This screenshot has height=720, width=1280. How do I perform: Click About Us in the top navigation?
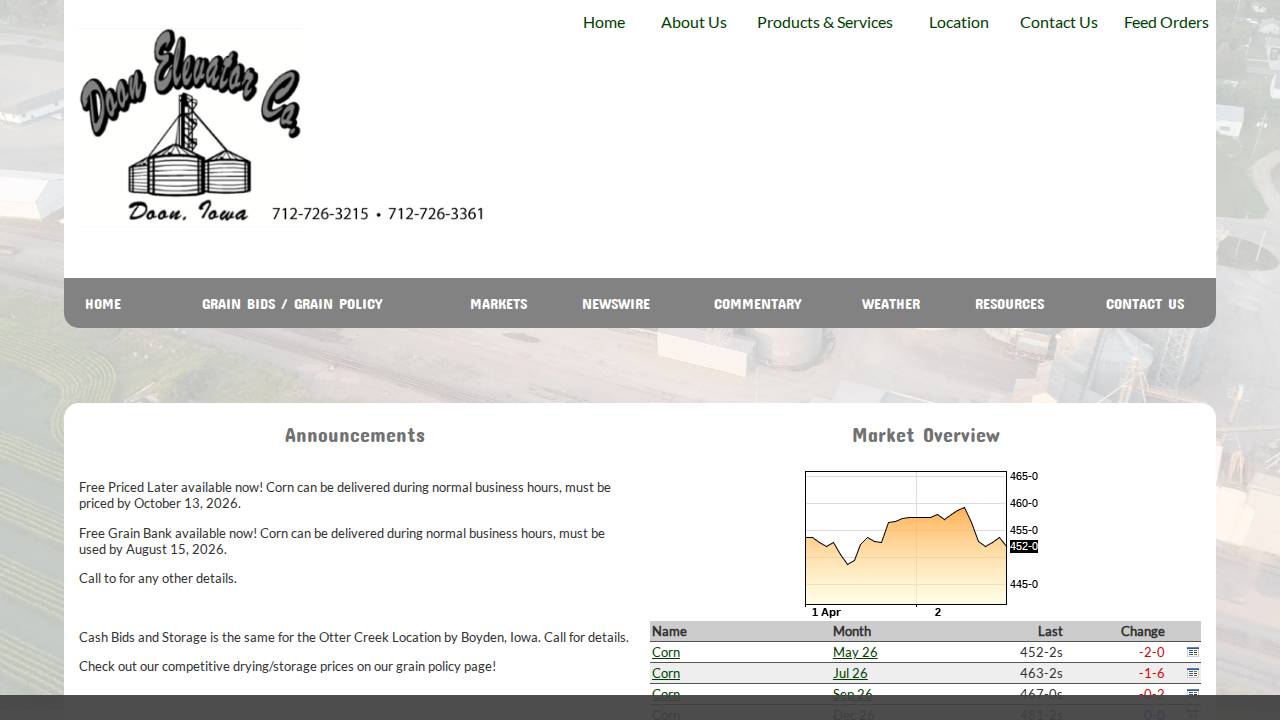(693, 22)
